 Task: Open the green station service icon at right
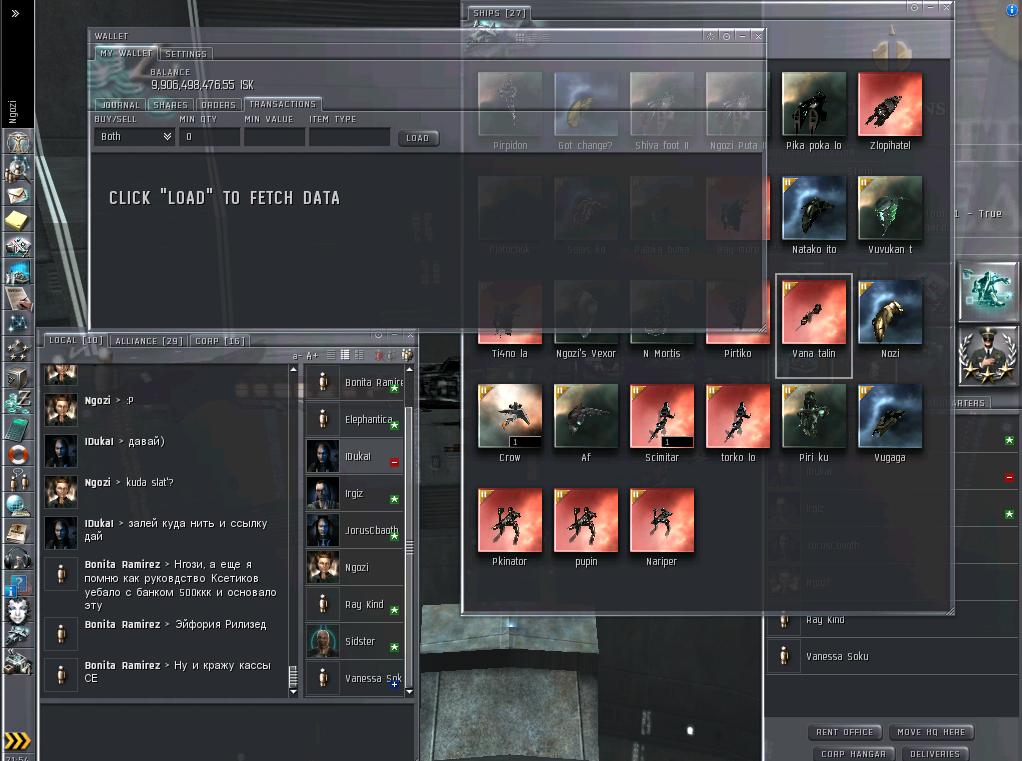[x=987, y=292]
